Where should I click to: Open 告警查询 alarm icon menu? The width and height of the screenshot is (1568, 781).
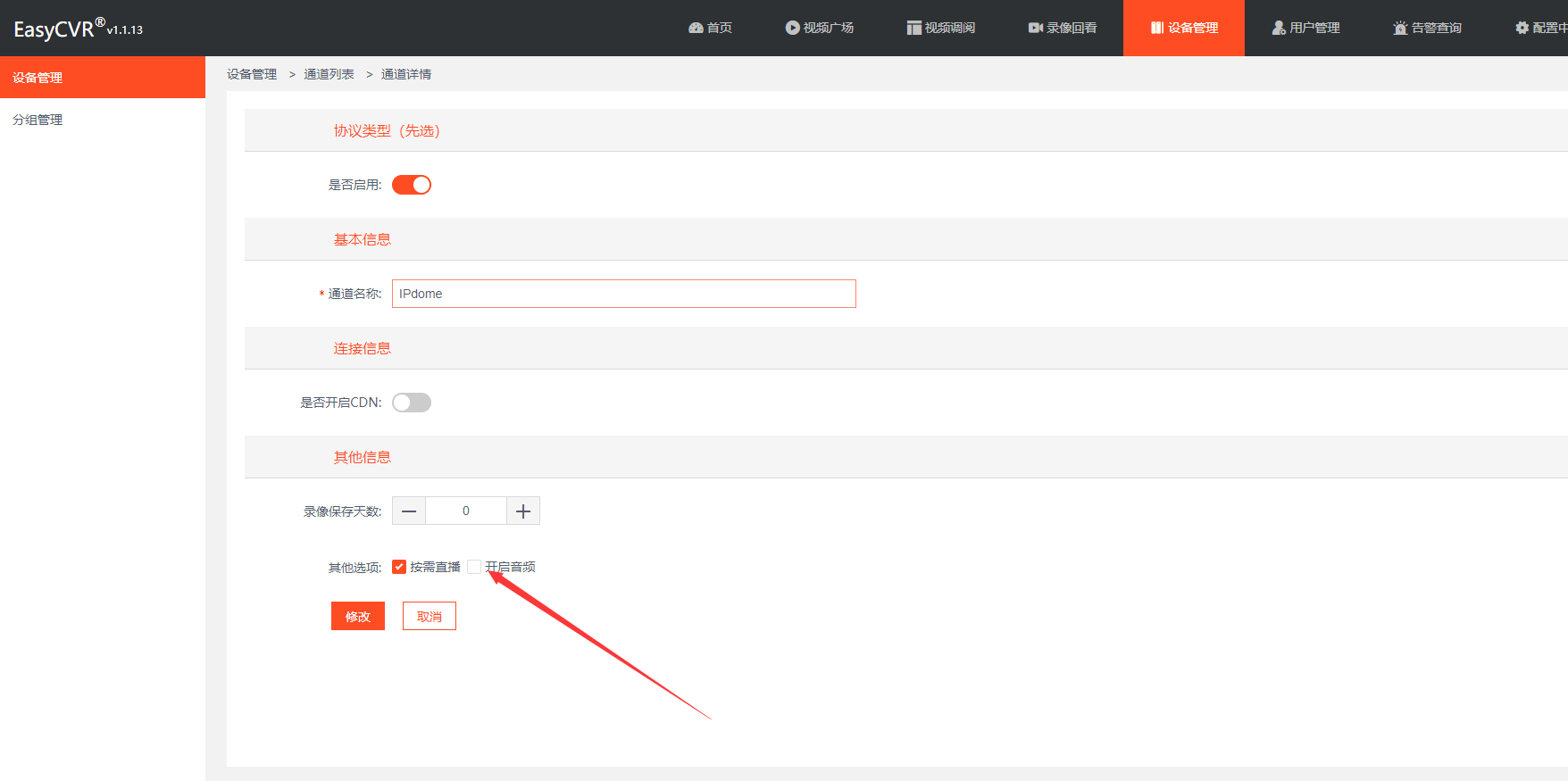click(1427, 28)
